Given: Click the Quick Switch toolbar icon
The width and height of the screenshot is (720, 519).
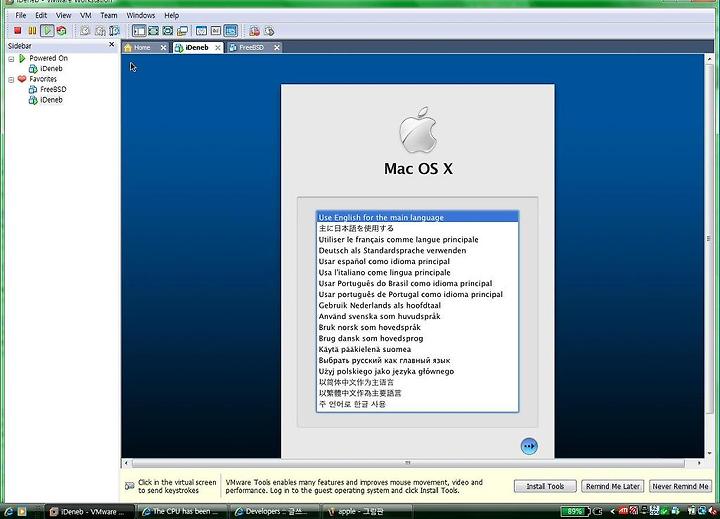Looking at the screenshot, I should [x=153, y=31].
